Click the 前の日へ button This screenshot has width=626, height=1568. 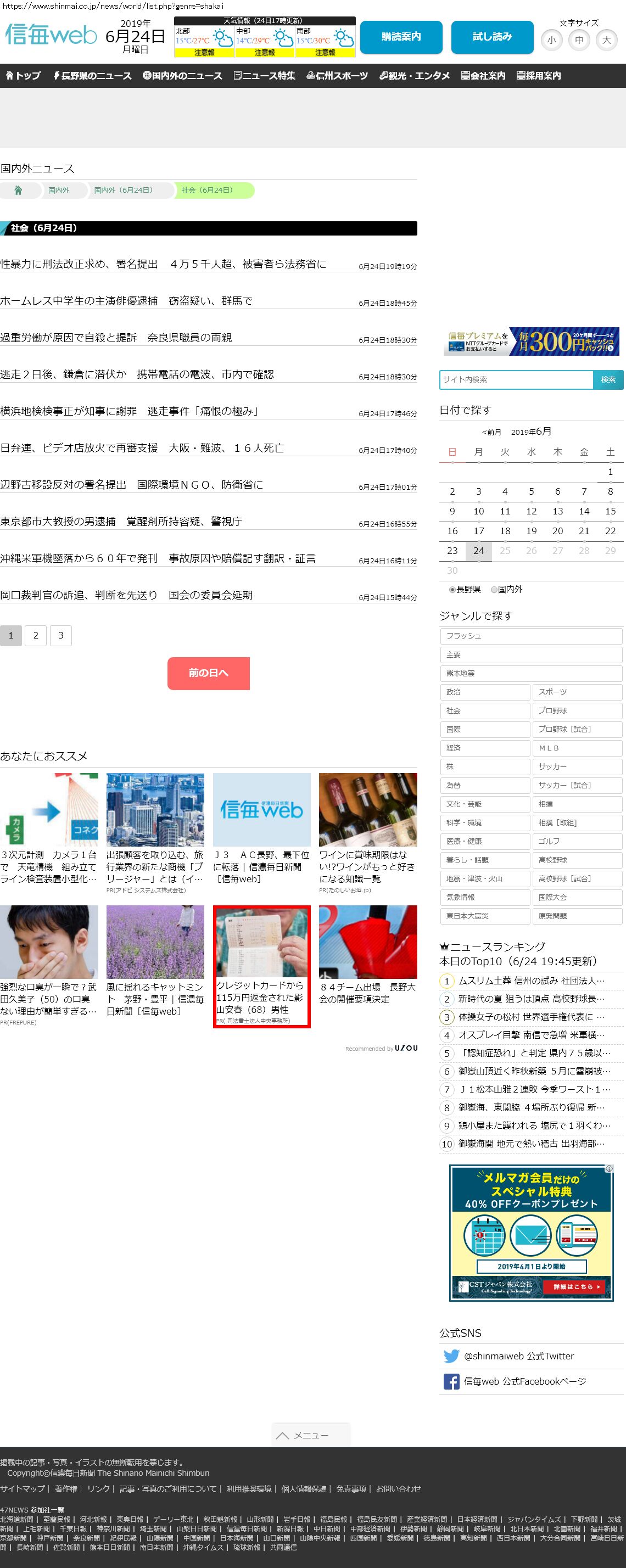tap(208, 673)
